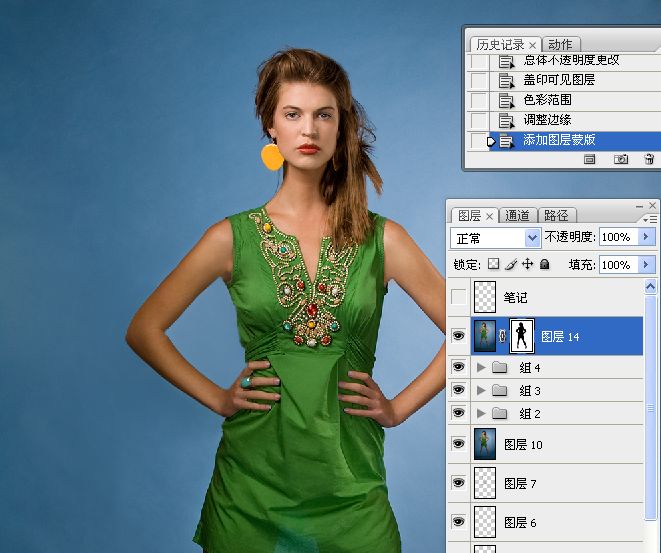661x553 pixels.
Task: Click the 组 2 folder icon
Action: 500,413
